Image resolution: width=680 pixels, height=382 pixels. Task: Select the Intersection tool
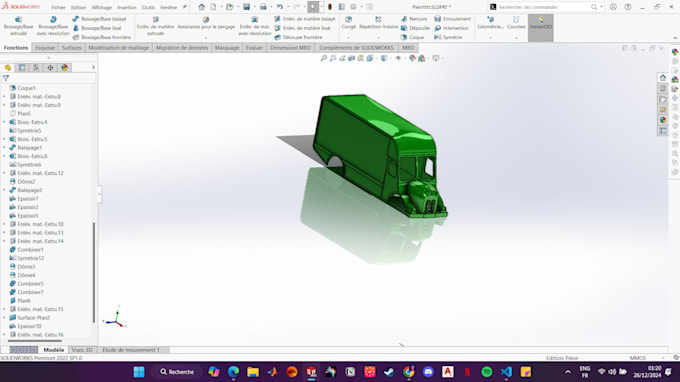pos(451,28)
